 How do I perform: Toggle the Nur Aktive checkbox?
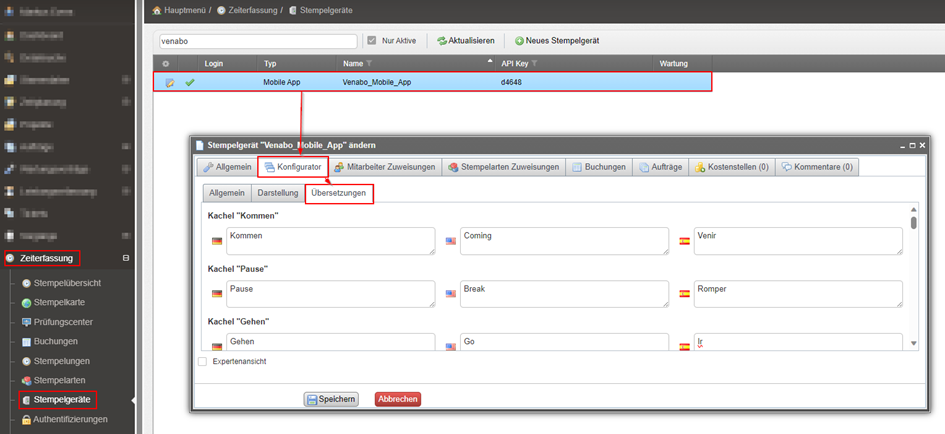tap(373, 41)
